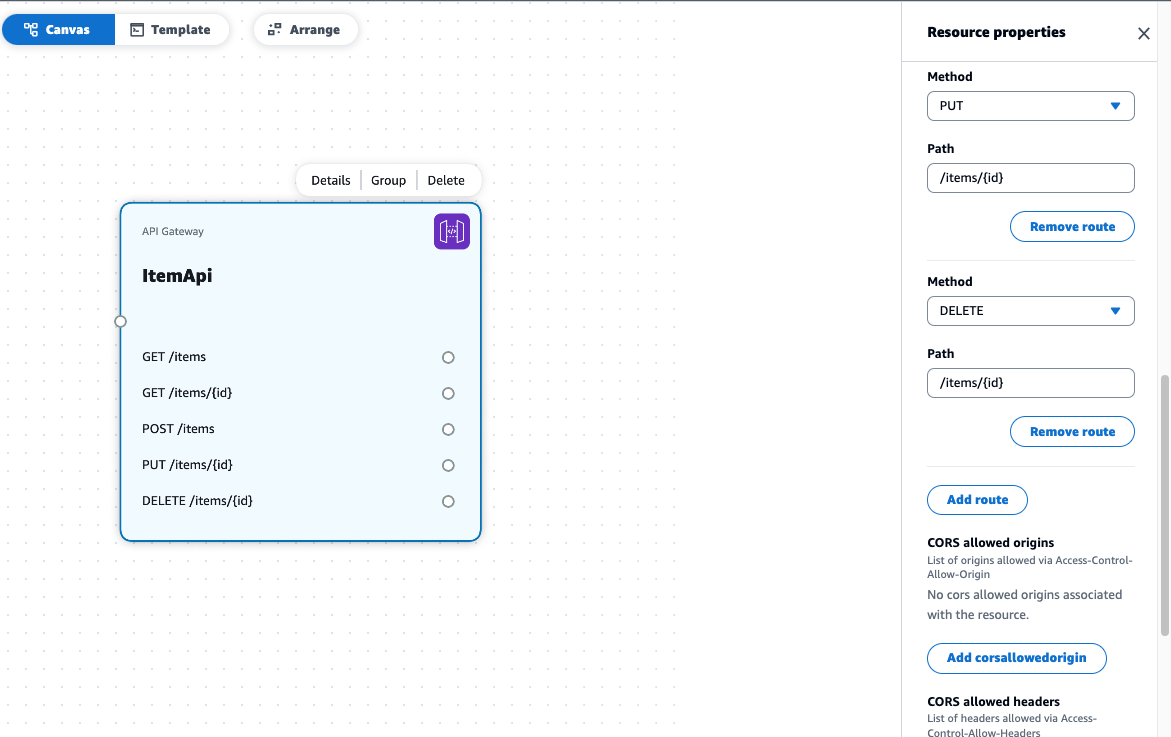Switch to the Template tab
This screenshot has height=737, width=1171.
point(172,29)
